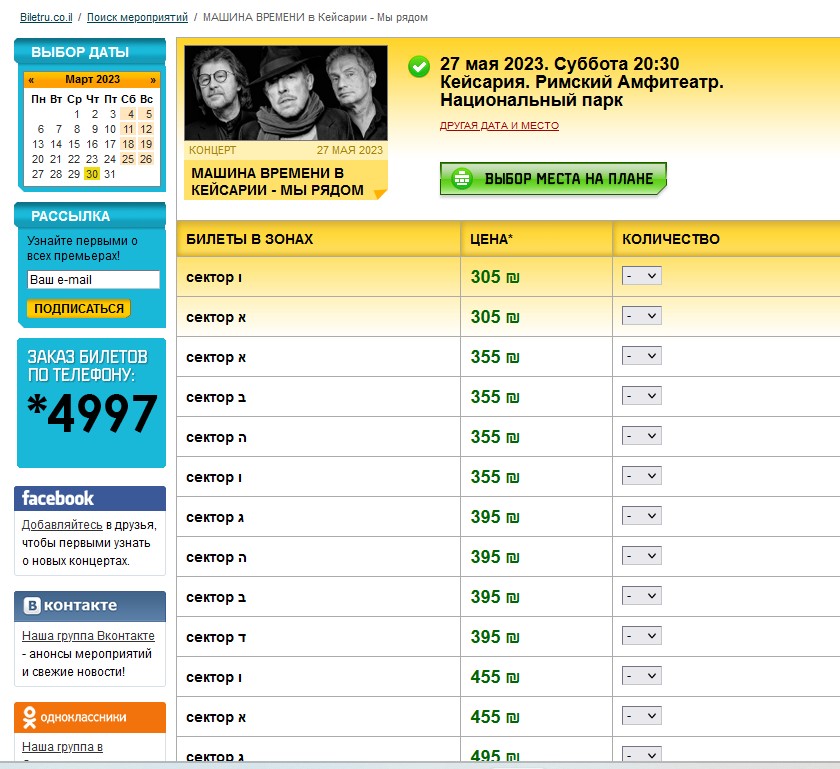Click the РАССЫЛКА panel header

(90, 216)
